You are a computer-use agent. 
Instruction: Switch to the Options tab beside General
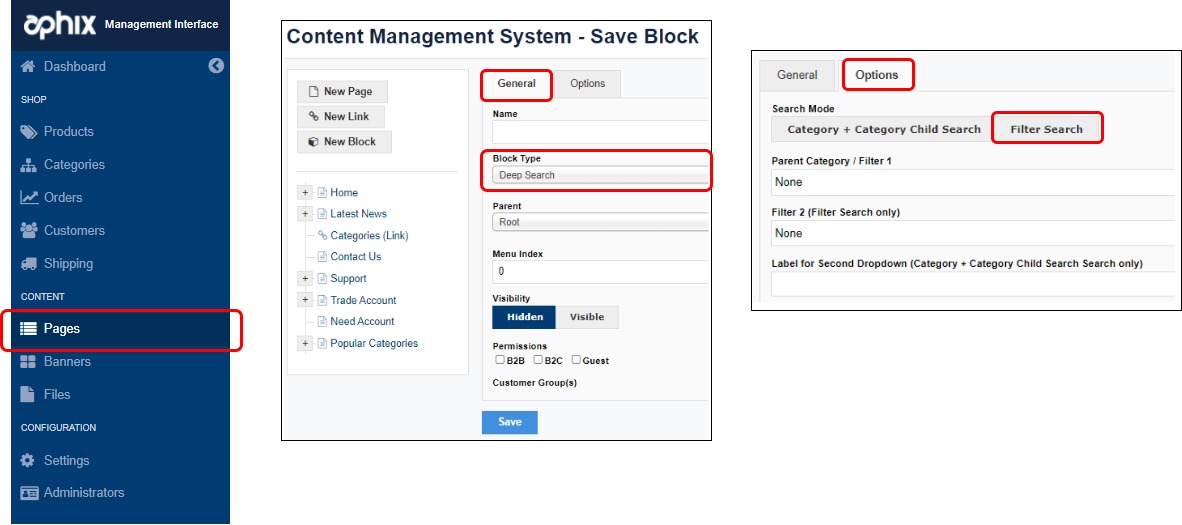point(587,84)
